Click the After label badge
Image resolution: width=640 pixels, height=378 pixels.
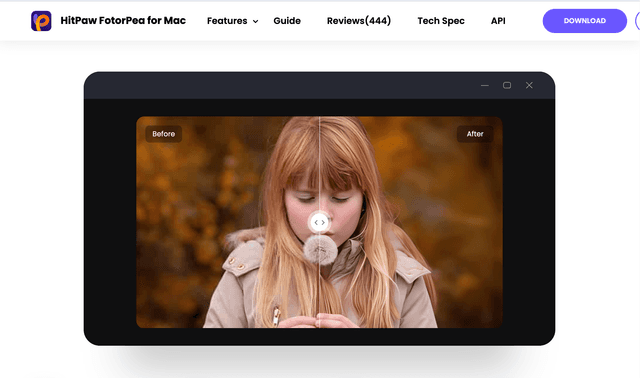475,134
